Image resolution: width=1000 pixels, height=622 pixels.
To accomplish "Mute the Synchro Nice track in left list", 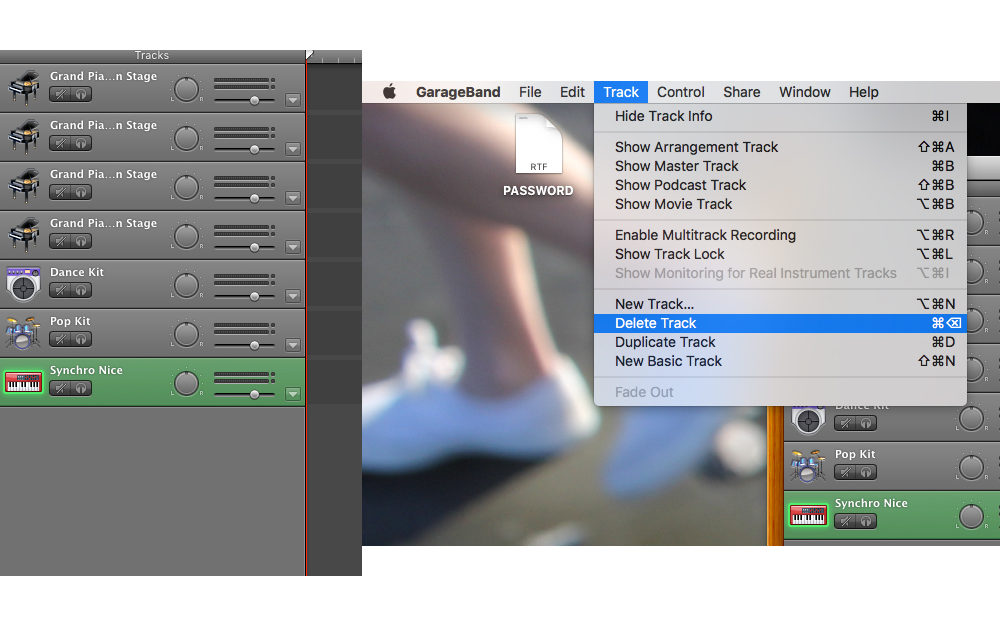I will (x=60, y=389).
